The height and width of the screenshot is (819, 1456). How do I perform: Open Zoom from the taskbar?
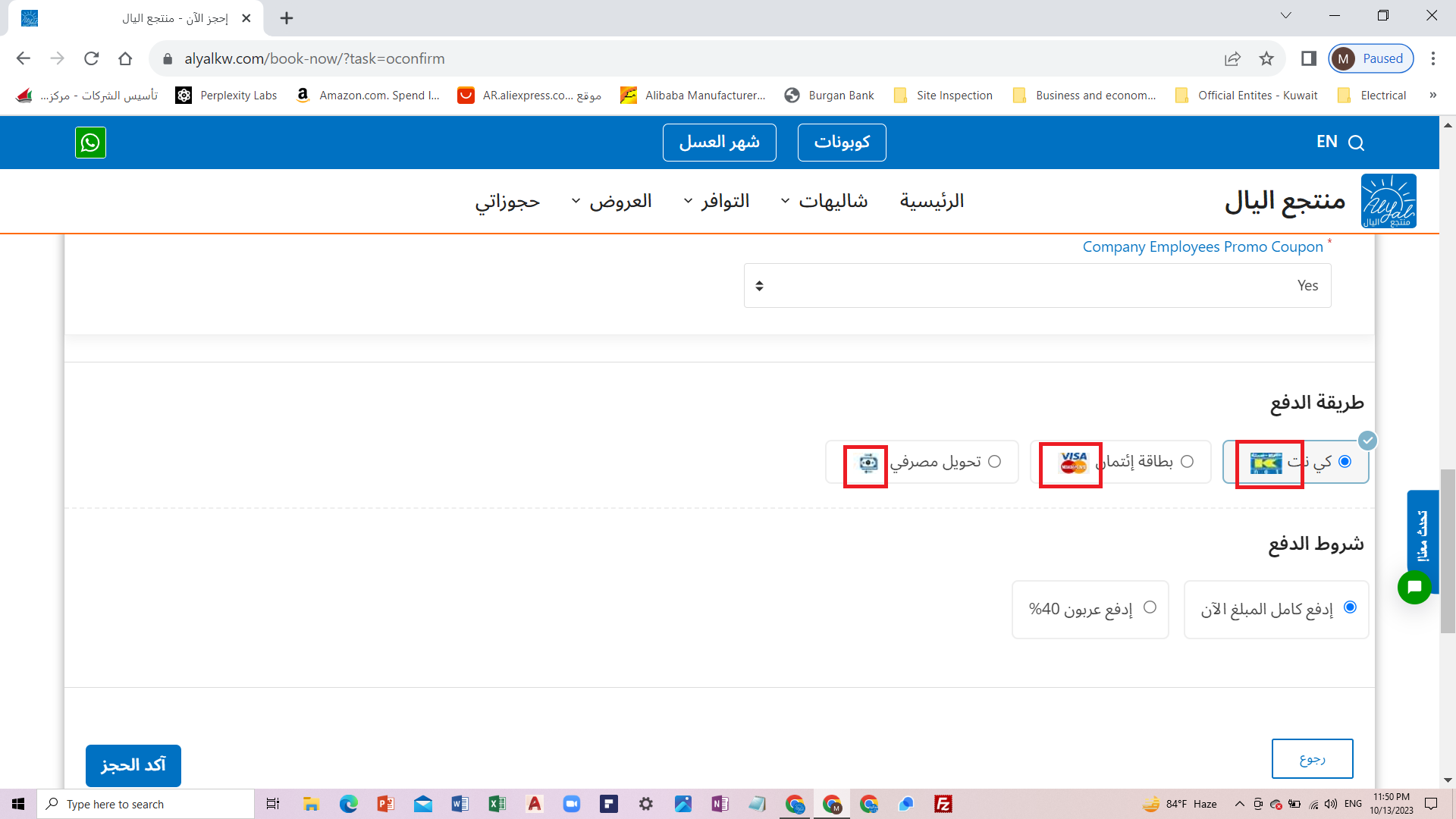571,804
